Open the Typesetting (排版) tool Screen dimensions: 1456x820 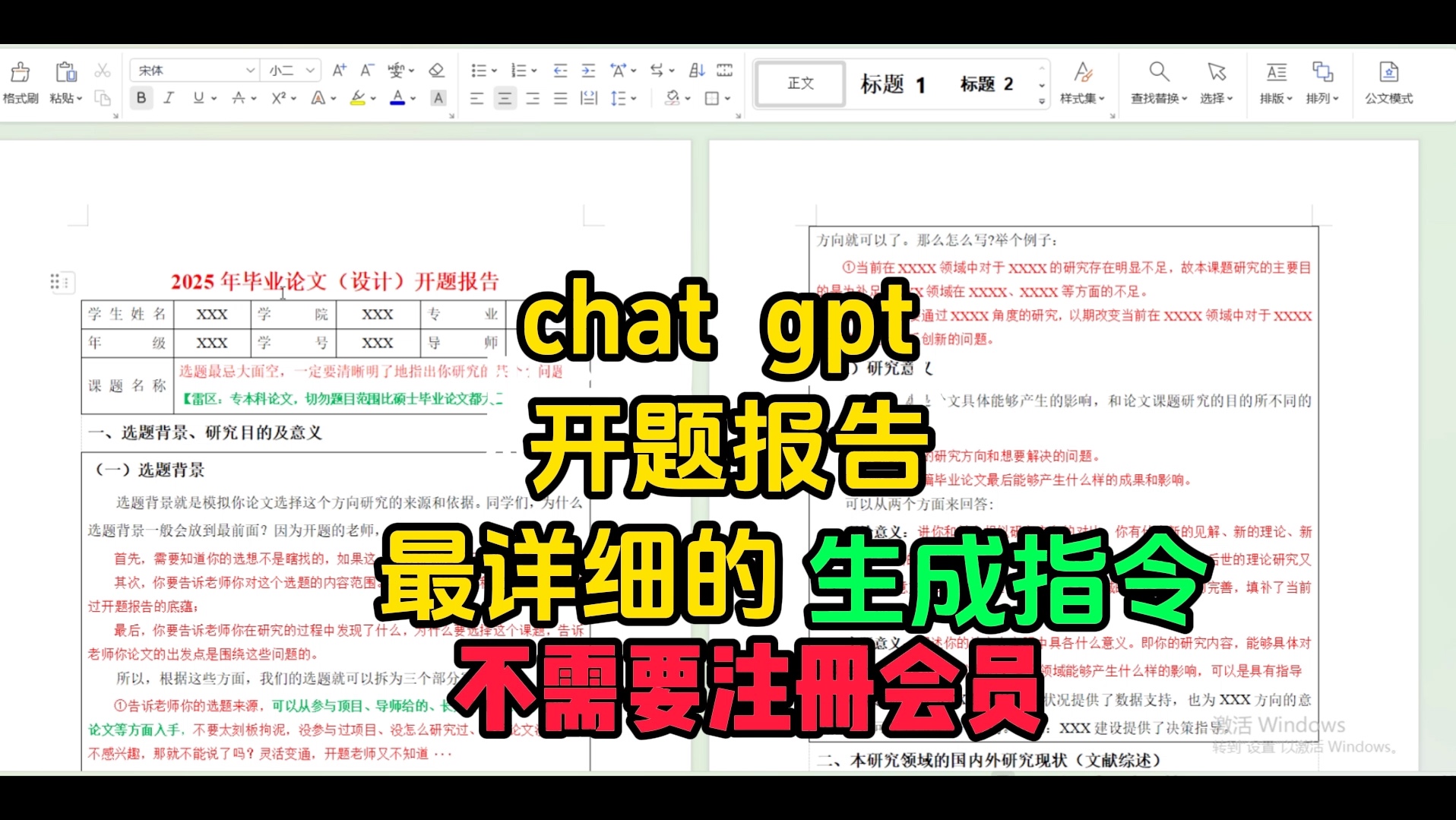pyautogui.click(x=1276, y=82)
